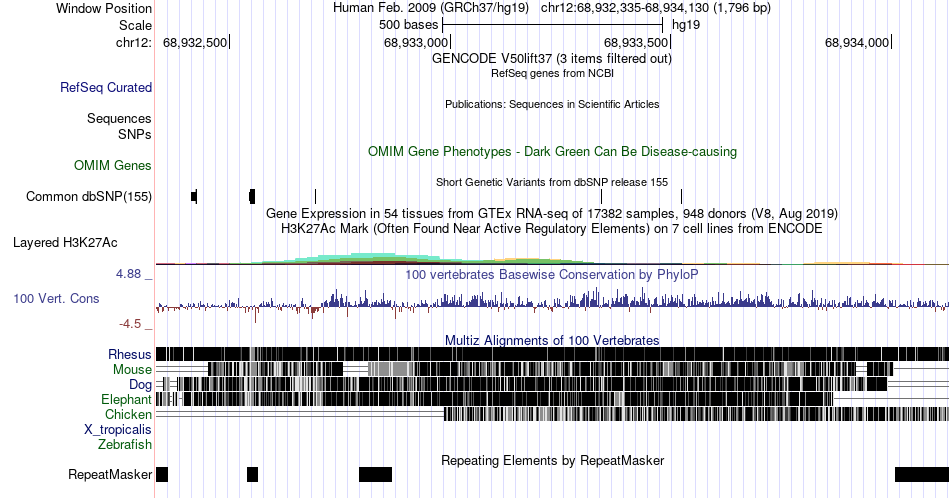The width and height of the screenshot is (950, 498).
Task: Select the Mouse alignment row label
Action: click(x=132, y=370)
